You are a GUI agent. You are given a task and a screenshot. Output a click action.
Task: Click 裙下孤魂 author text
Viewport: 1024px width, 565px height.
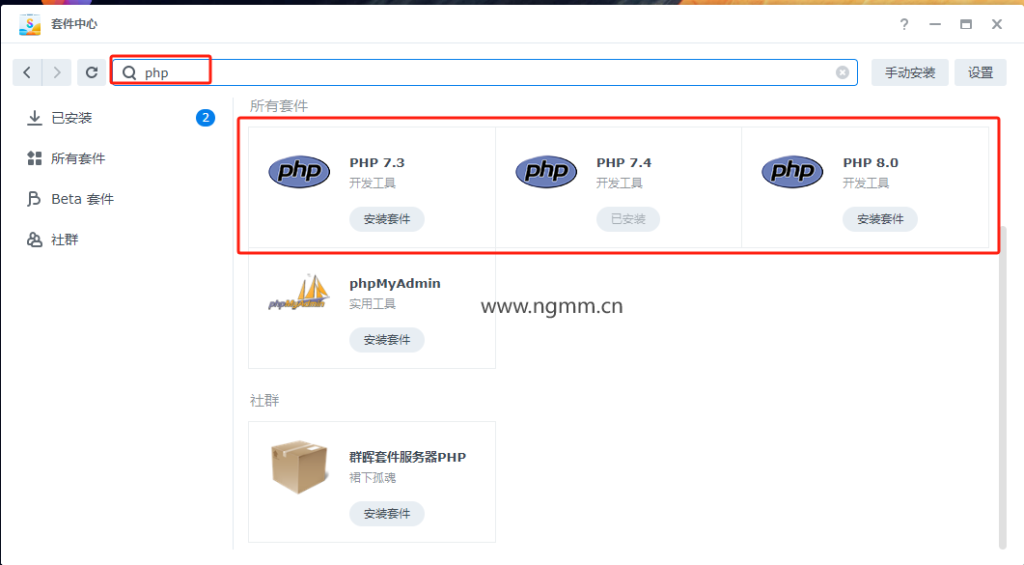pyautogui.click(x=372, y=477)
